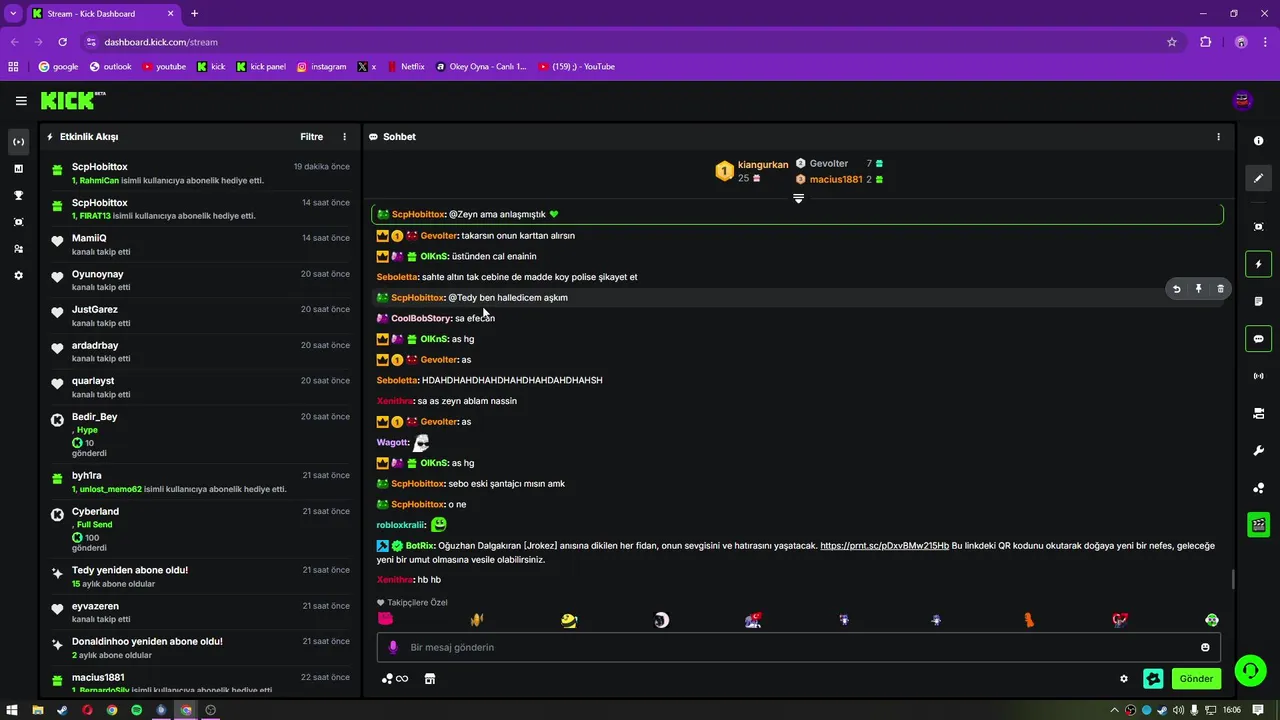Open the Okey Oyna bookmark
This screenshot has height=720, width=1280.
481,67
